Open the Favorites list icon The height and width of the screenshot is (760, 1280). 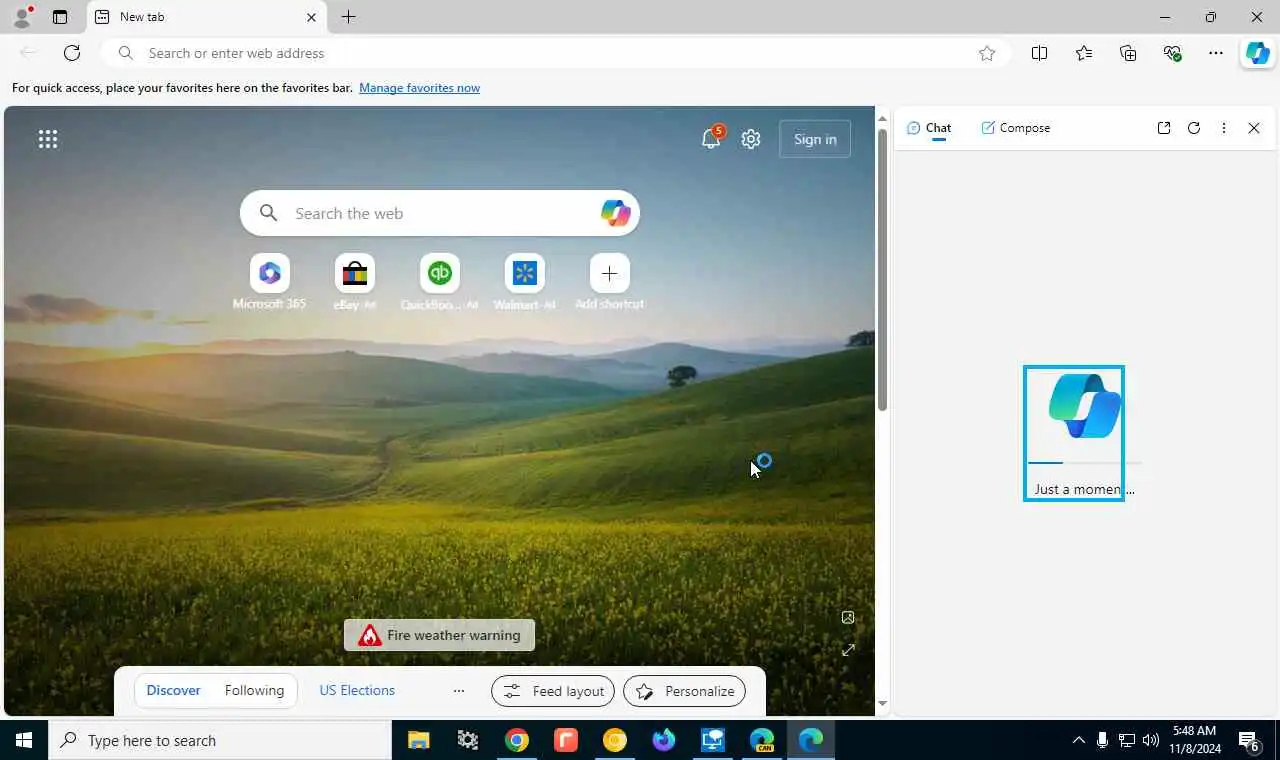[x=1084, y=53]
